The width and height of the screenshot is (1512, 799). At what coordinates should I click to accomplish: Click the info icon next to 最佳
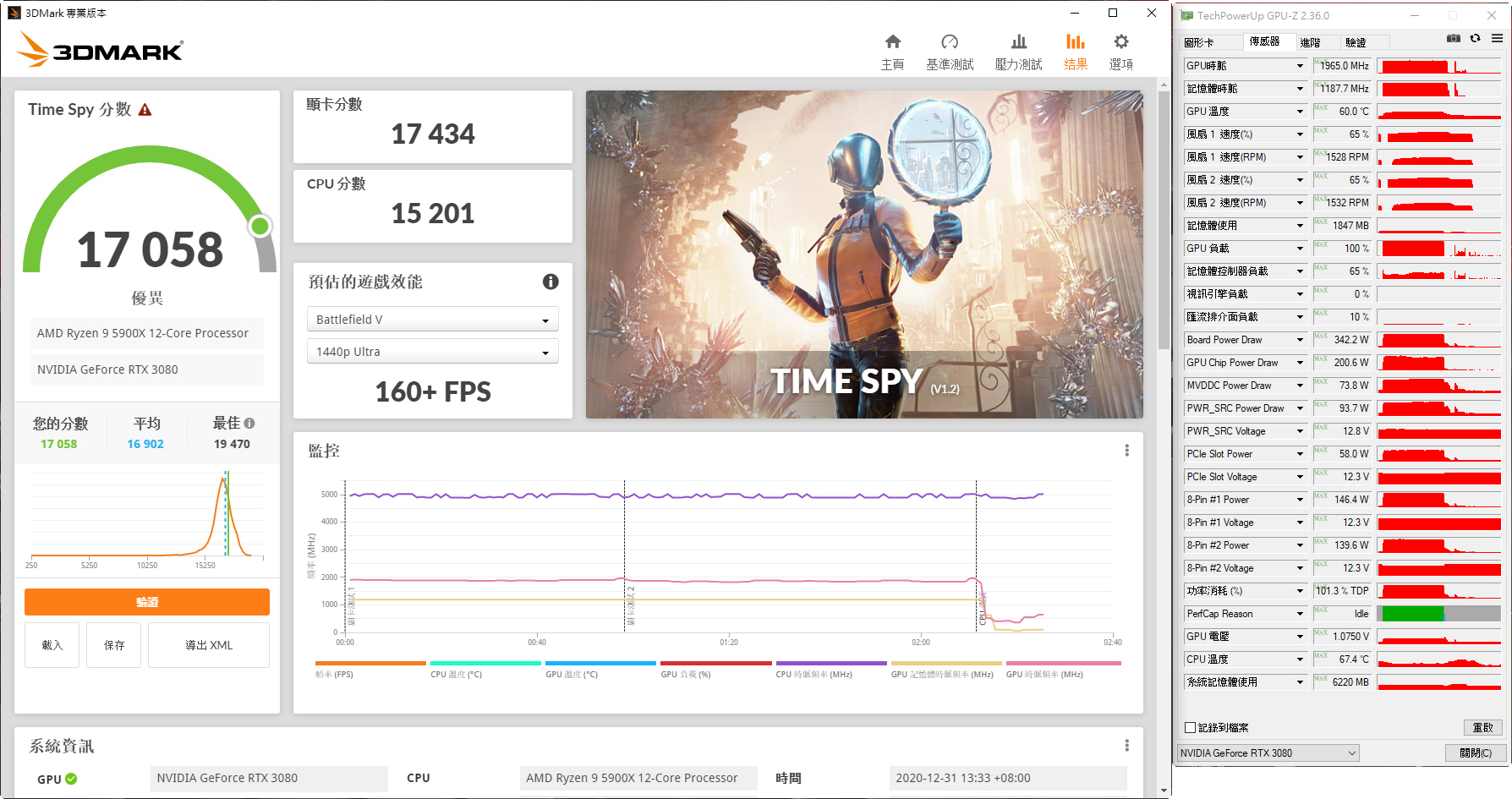249,424
